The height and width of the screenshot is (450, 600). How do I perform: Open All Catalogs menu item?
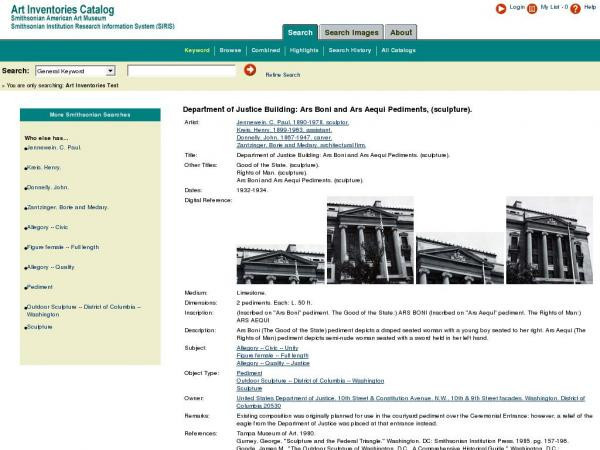tap(398, 50)
